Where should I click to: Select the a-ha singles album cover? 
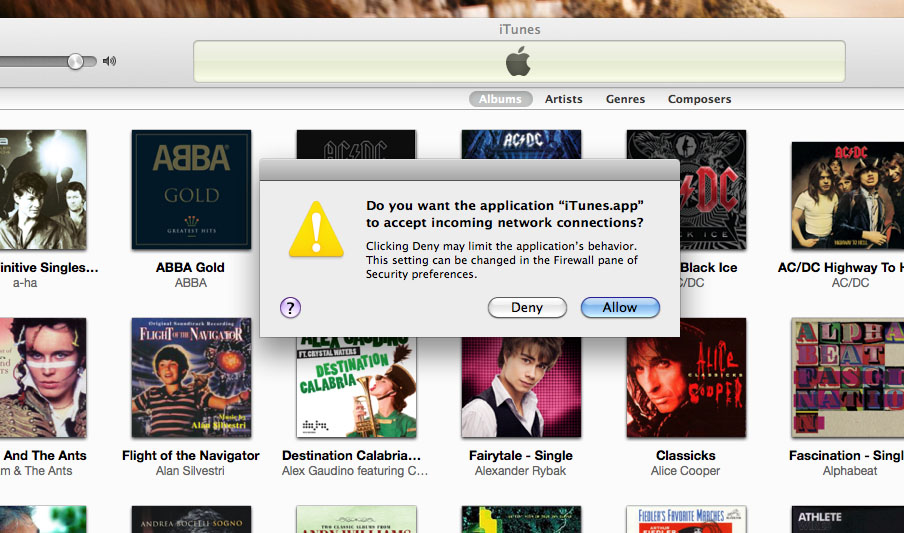[43, 190]
